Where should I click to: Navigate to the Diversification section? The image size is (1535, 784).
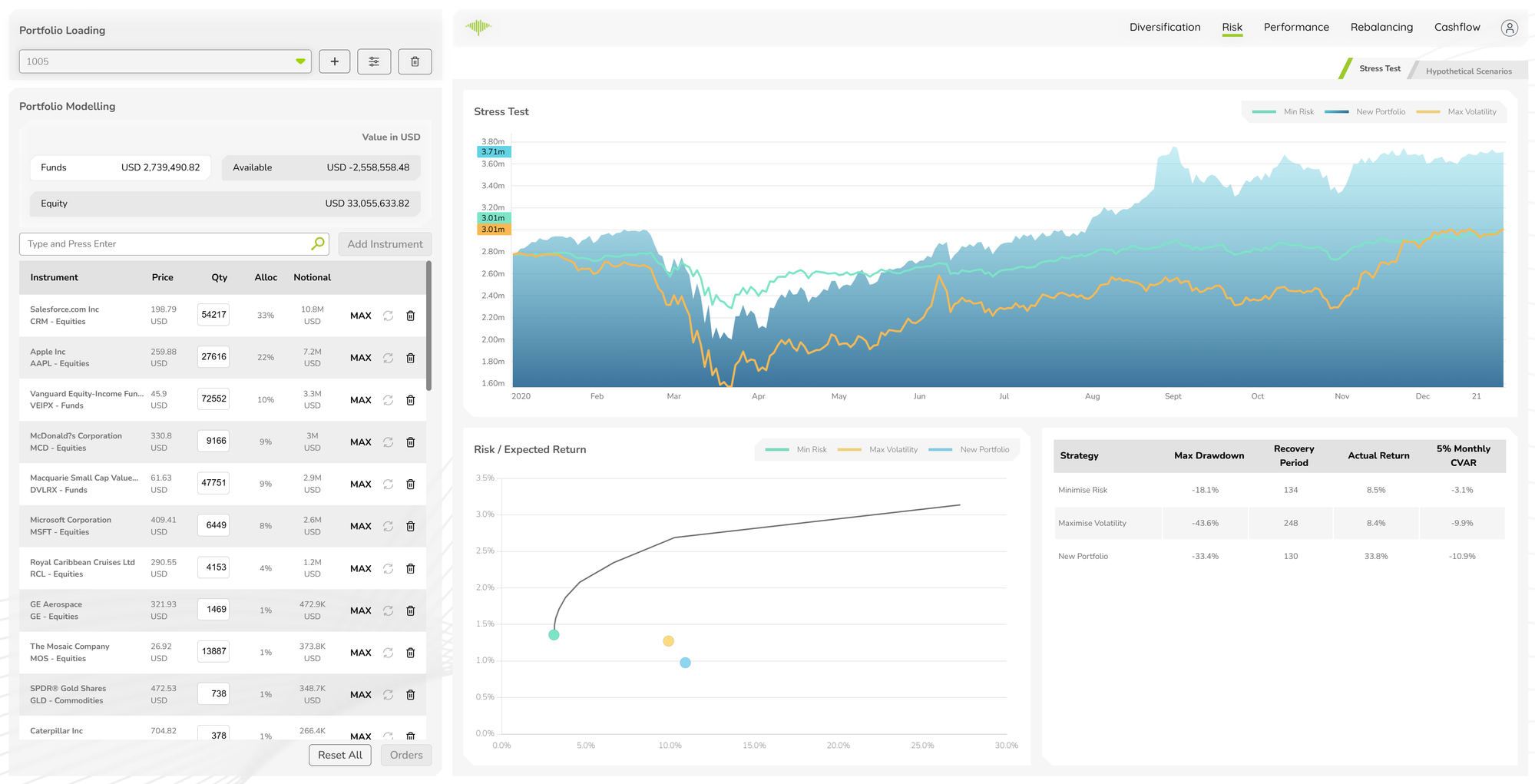pos(1164,27)
